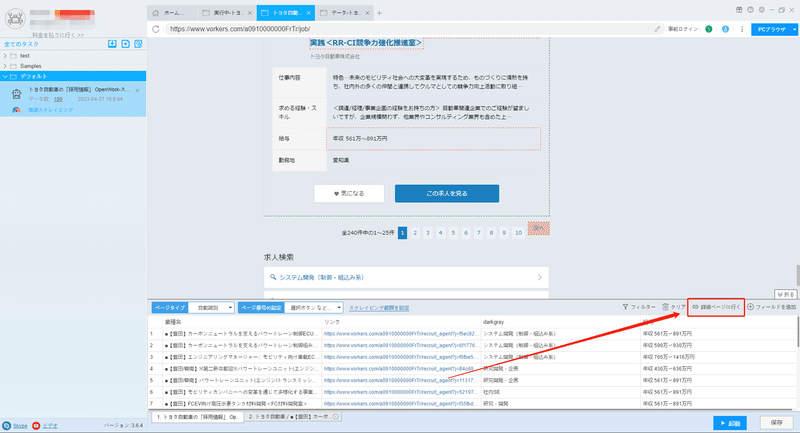Open 料金を払うに行く link
This screenshot has height=433, width=800.
58,35
